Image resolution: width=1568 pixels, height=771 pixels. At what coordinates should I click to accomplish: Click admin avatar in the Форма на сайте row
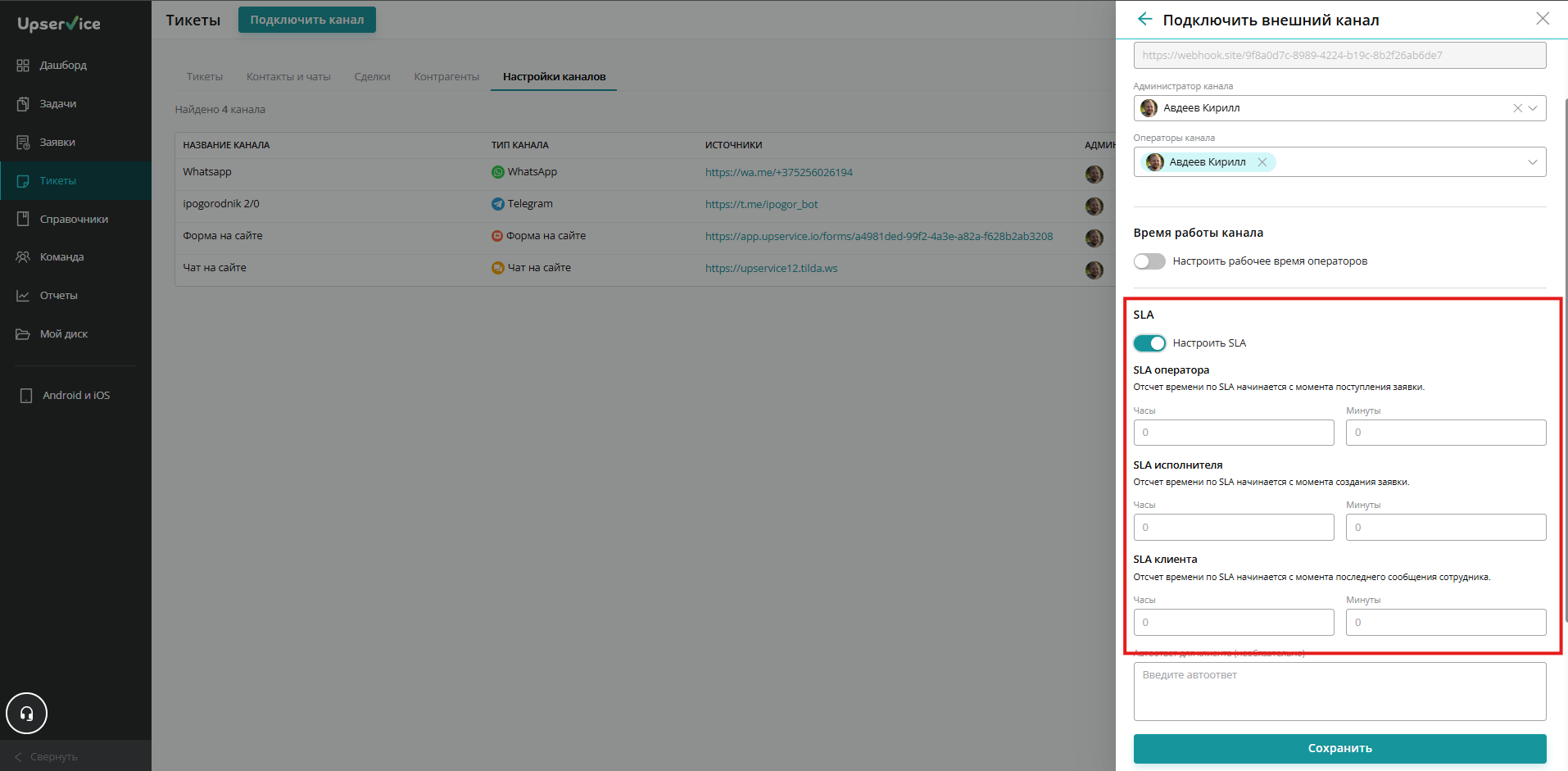coord(1094,238)
